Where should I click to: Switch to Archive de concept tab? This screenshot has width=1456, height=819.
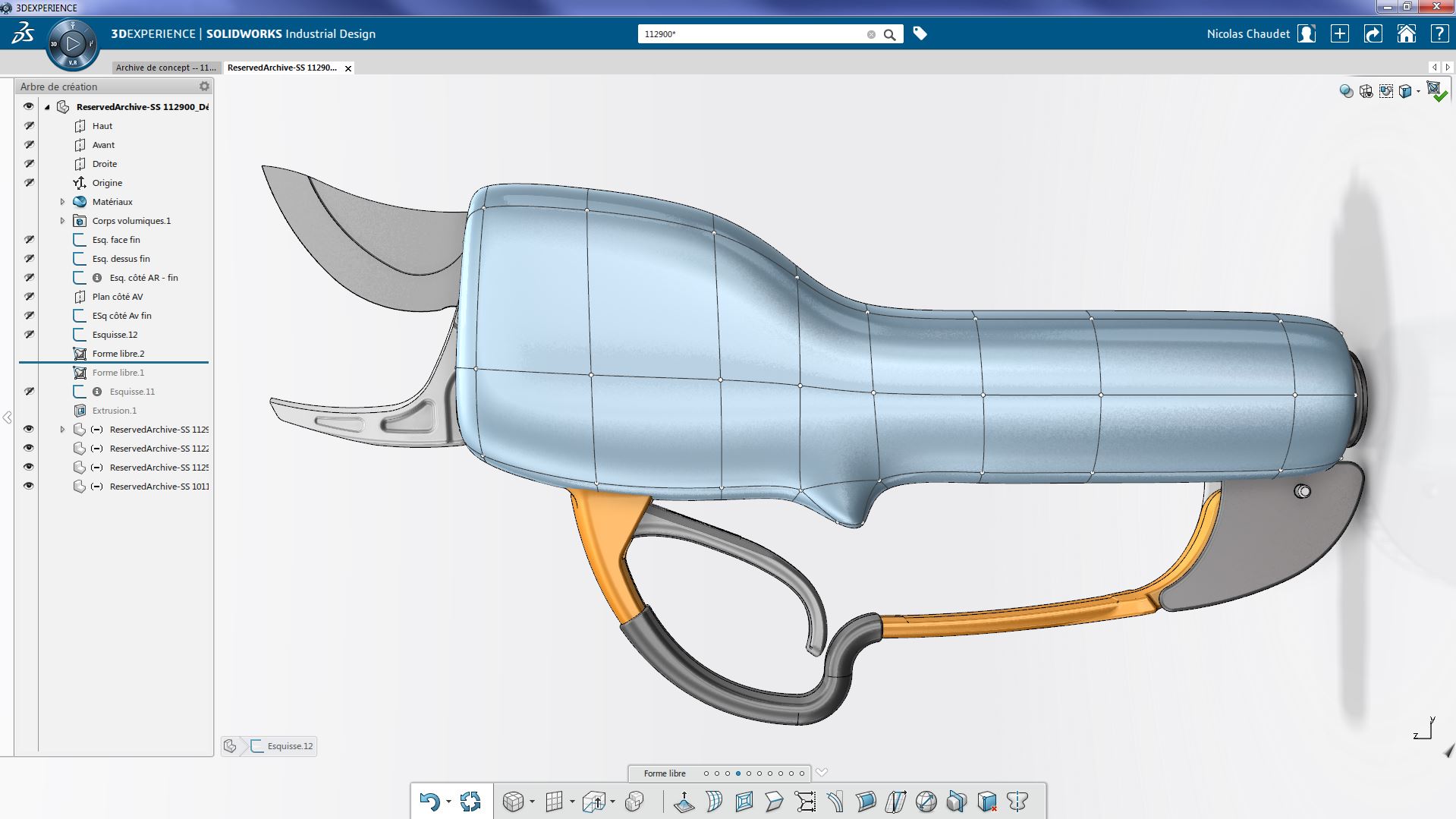coord(165,68)
